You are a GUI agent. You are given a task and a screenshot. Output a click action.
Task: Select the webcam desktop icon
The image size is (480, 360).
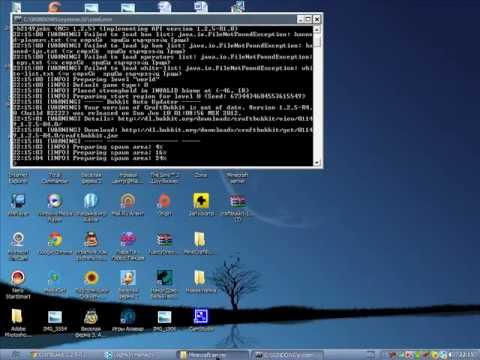click(x=18, y=239)
